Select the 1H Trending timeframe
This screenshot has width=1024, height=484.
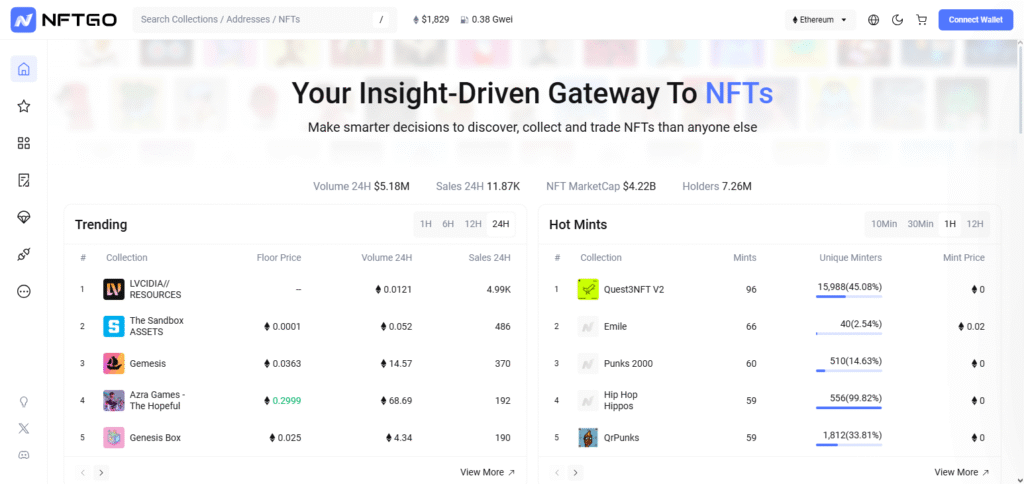pyautogui.click(x=426, y=224)
